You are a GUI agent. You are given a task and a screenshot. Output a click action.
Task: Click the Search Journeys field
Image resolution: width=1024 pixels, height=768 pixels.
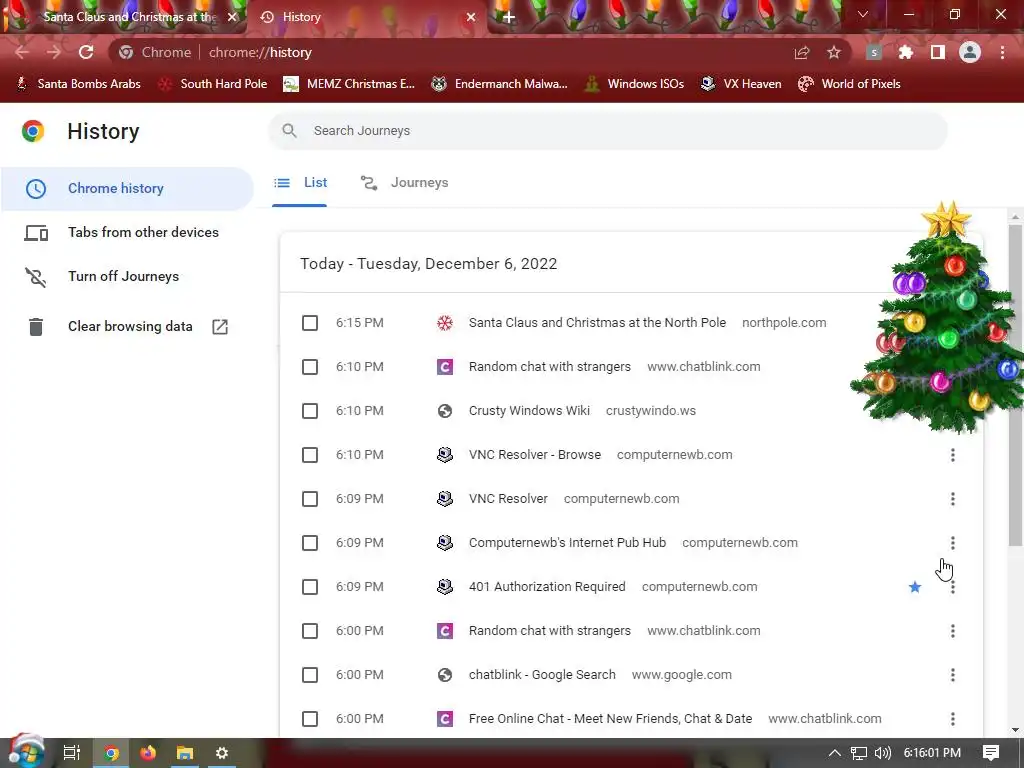[607, 131]
